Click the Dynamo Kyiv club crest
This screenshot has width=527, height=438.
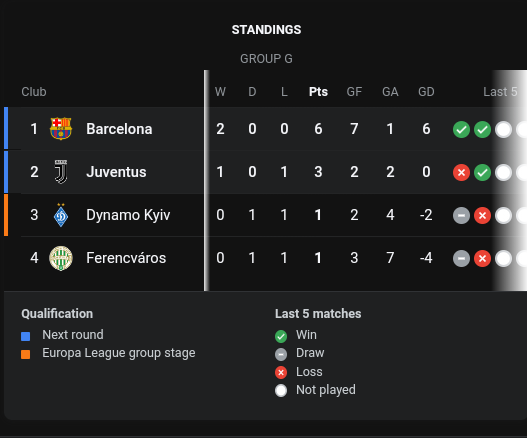61,215
